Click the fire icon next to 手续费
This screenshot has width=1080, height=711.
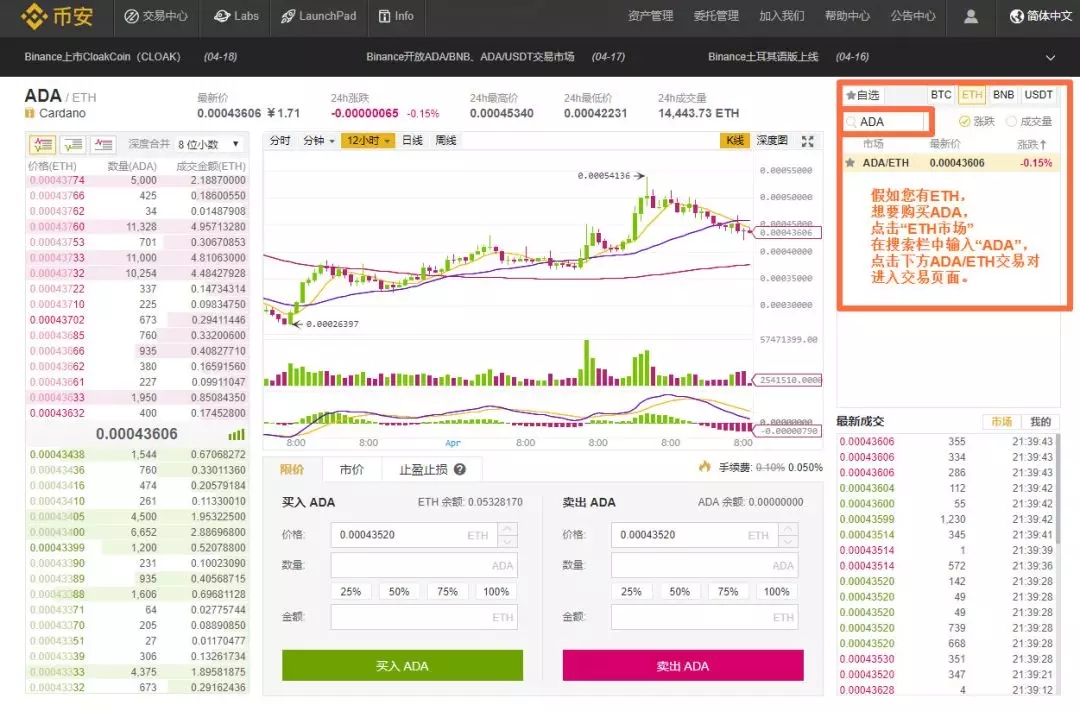pyautogui.click(x=704, y=466)
